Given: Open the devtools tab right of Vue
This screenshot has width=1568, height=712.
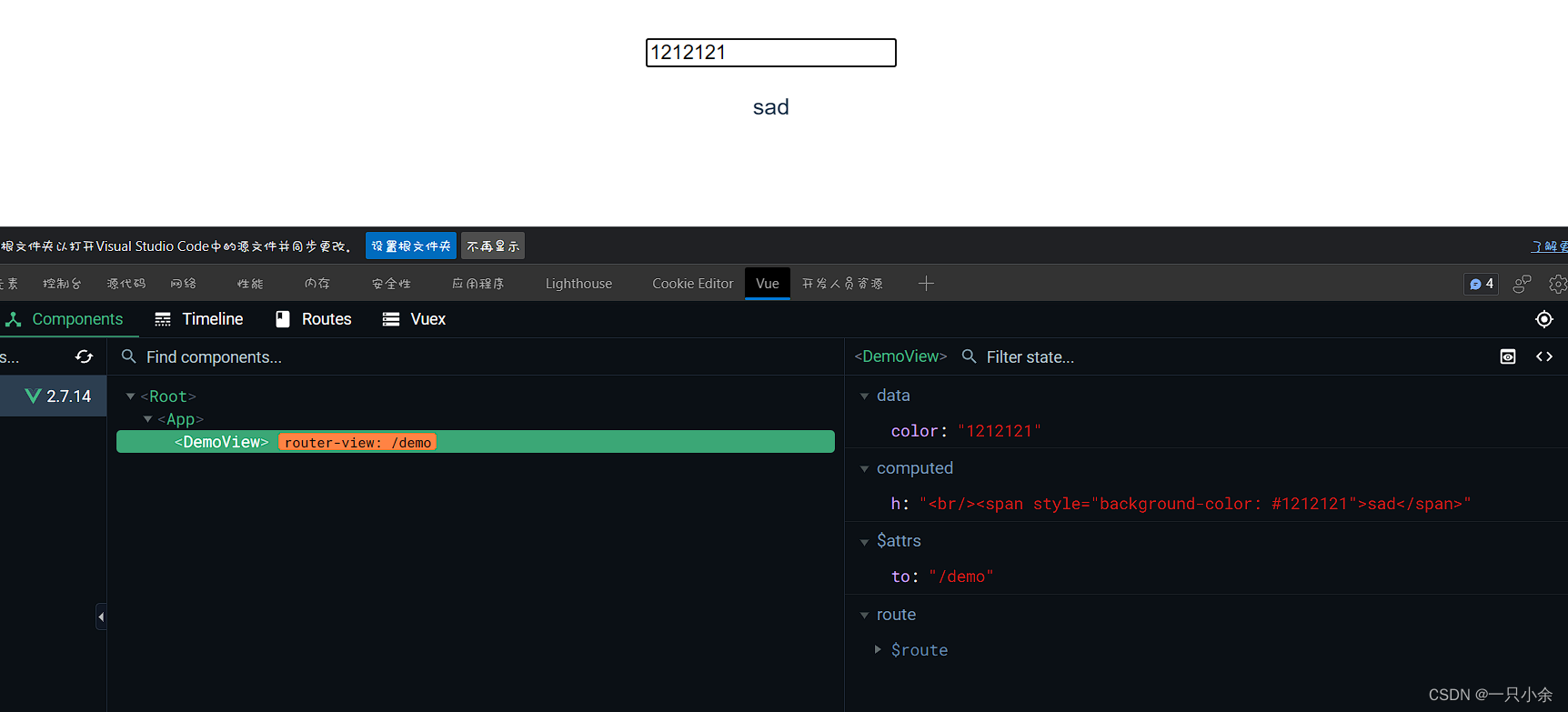Looking at the screenshot, I should click(x=842, y=284).
